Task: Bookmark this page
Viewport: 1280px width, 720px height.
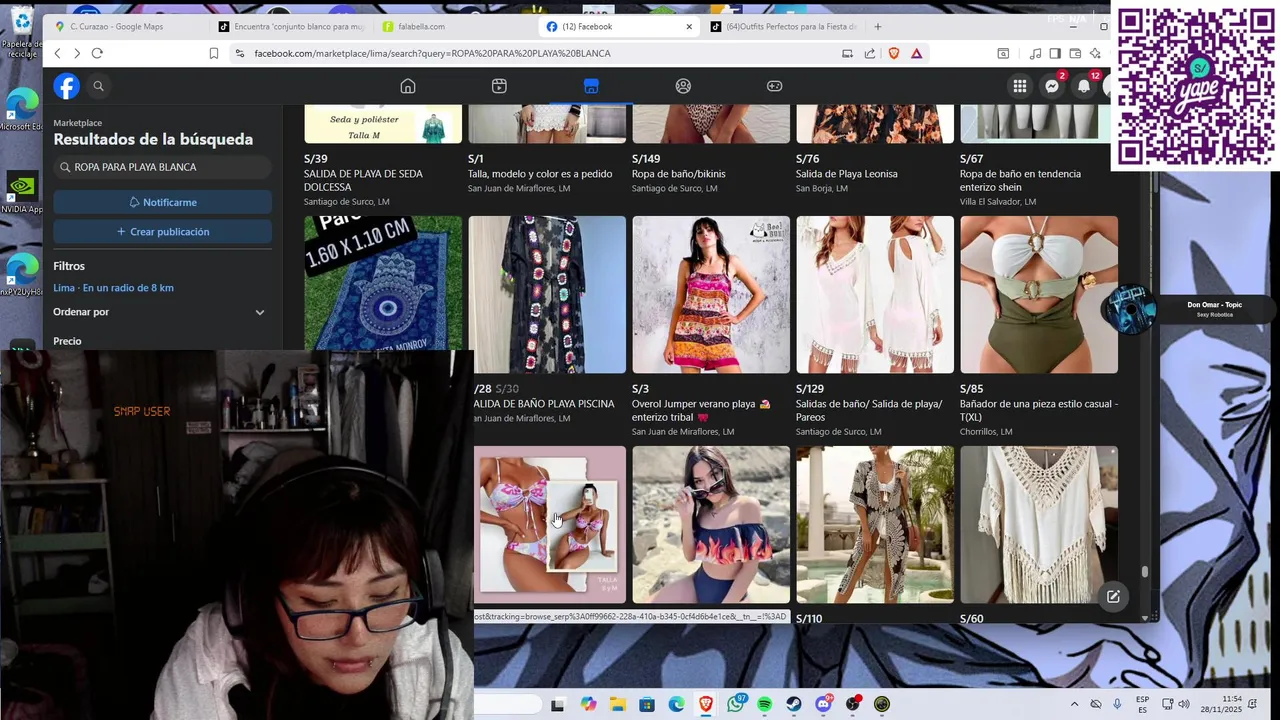Action: point(213,53)
